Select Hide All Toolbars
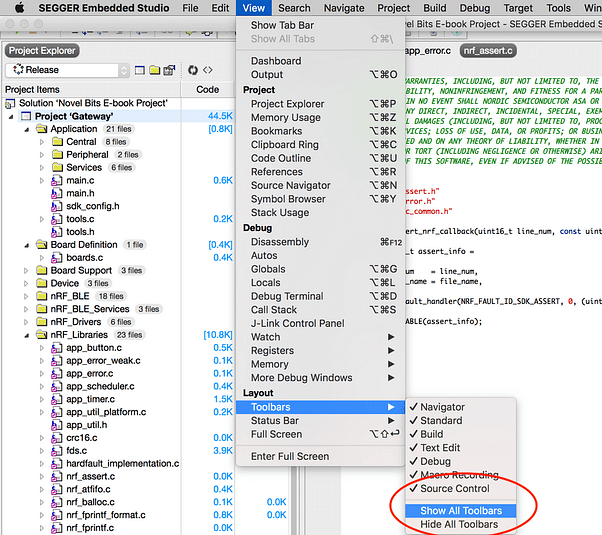 460,524
